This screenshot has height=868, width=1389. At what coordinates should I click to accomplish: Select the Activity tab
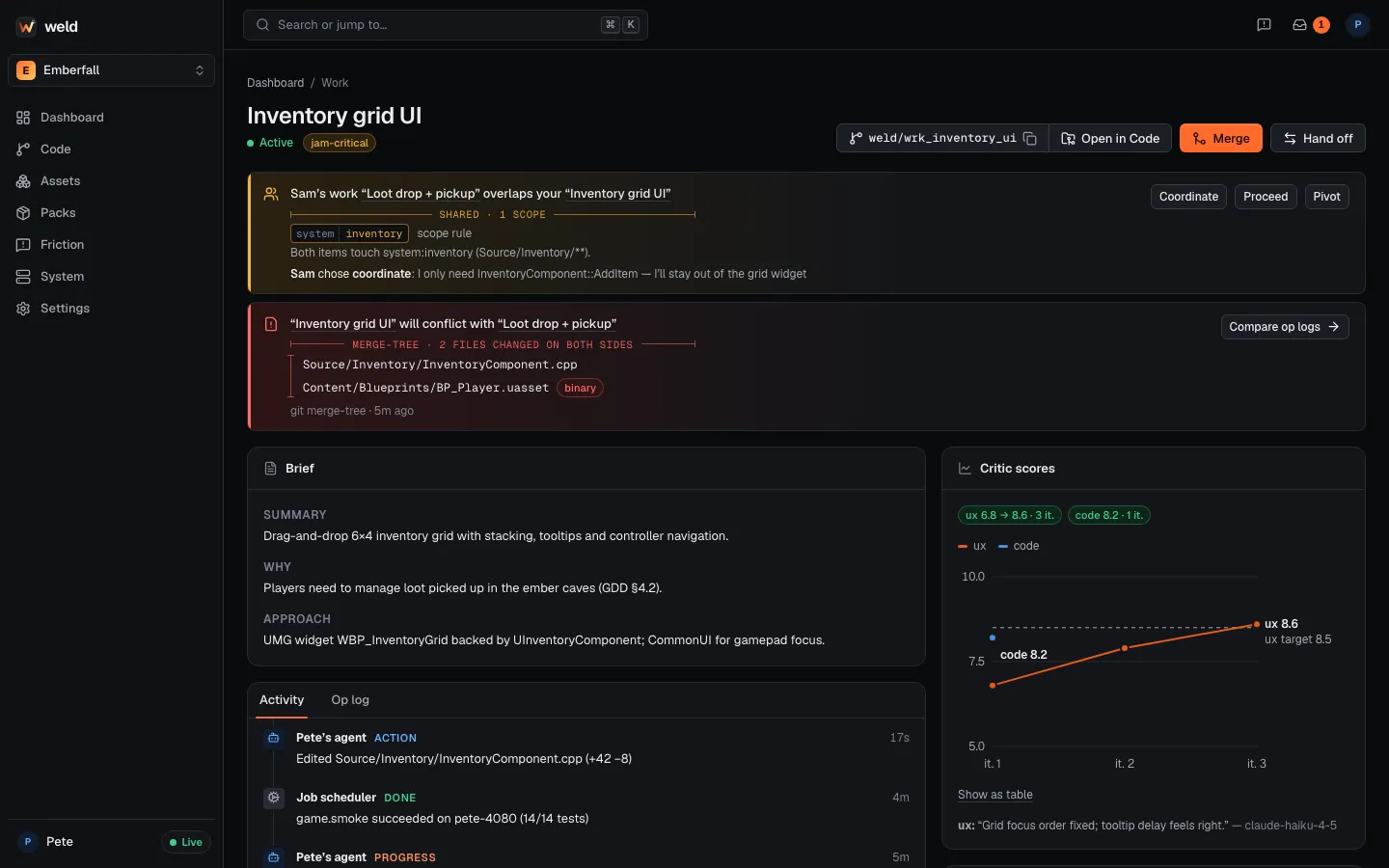click(x=282, y=700)
